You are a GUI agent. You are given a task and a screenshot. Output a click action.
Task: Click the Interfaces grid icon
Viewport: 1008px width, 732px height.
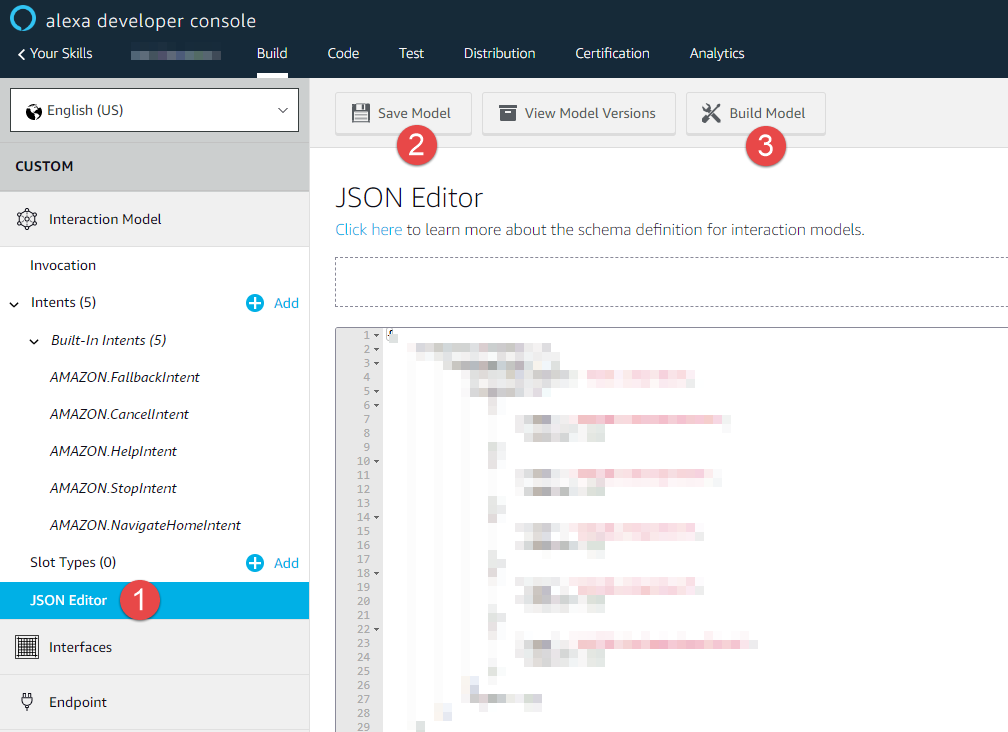27,647
